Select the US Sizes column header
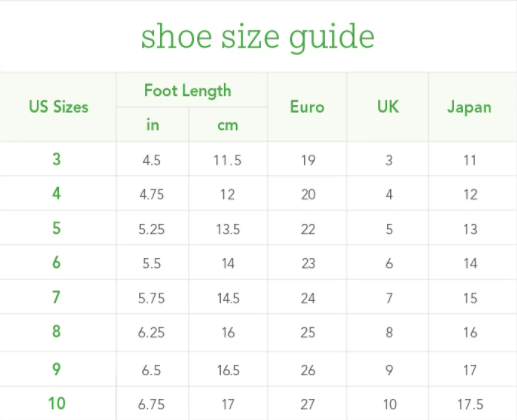Screen dimensions: 517x420 click(x=58, y=107)
